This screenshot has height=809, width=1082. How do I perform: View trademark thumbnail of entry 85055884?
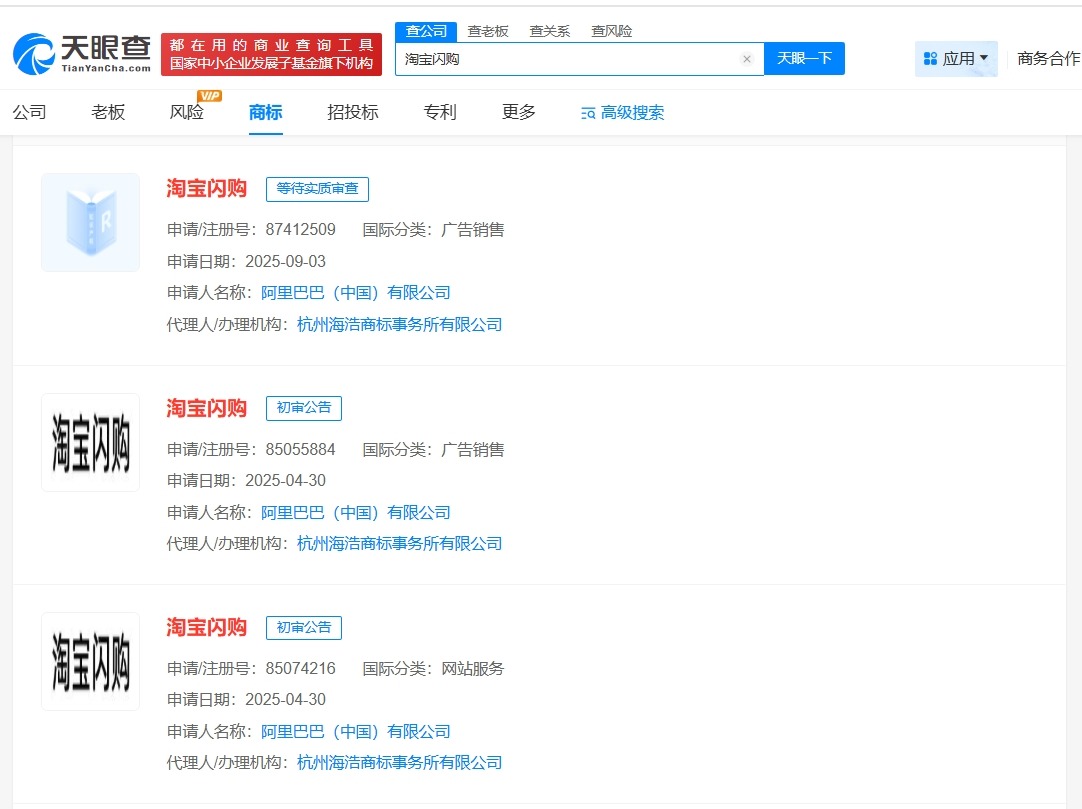point(90,442)
